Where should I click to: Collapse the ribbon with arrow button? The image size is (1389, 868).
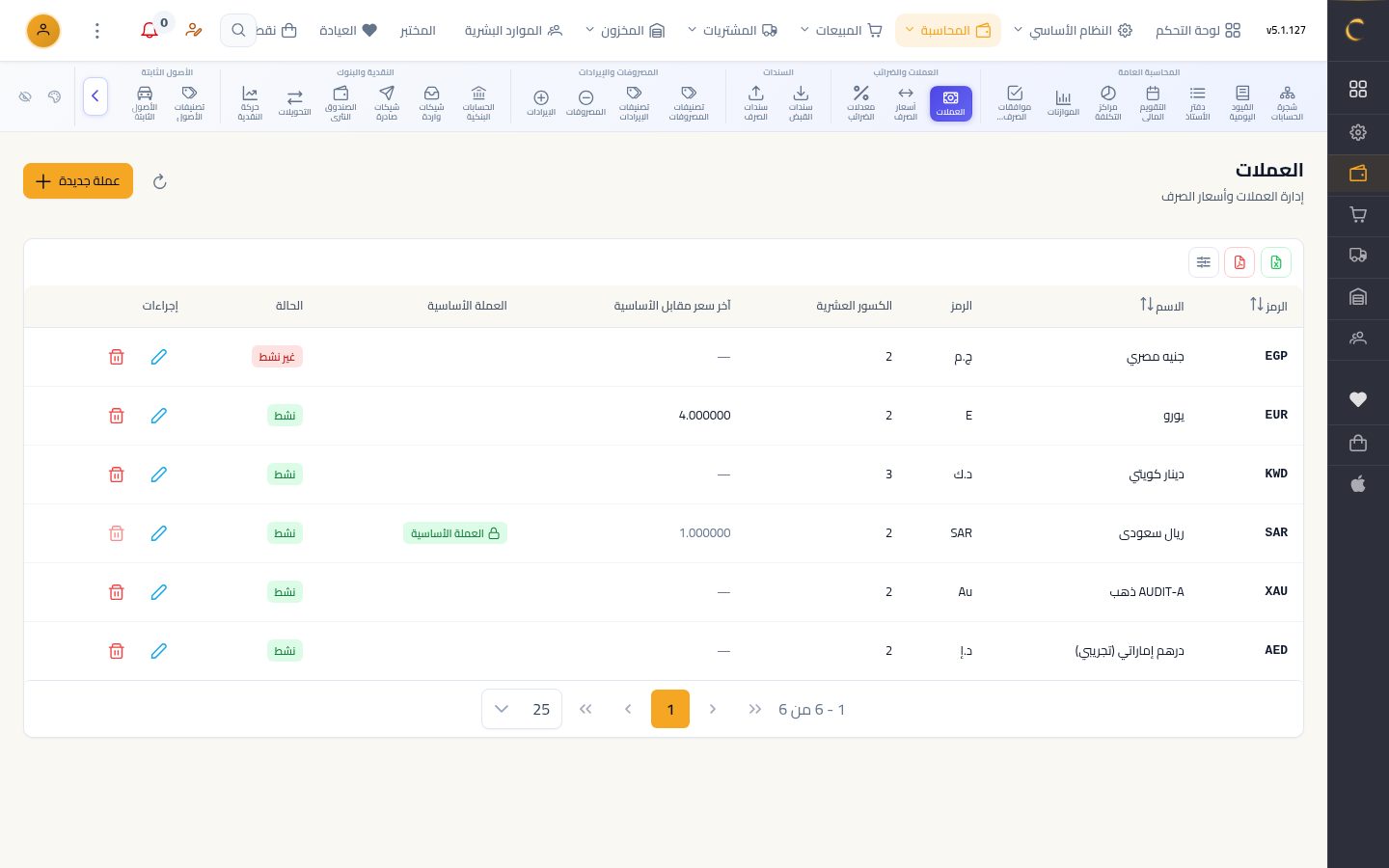[x=95, y=96]
